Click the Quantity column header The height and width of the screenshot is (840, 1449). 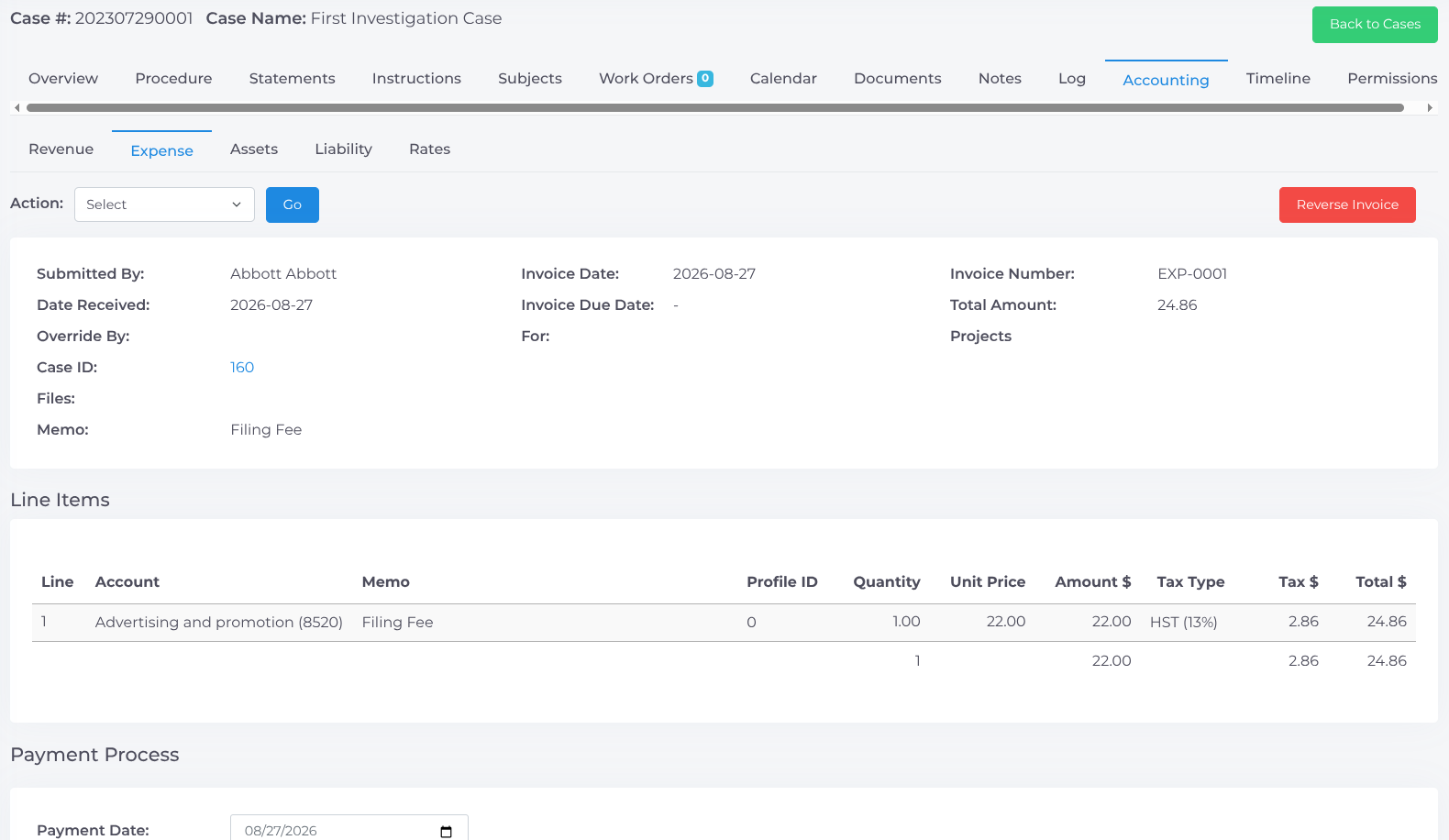pyautogui.click(x=887, y=582)
